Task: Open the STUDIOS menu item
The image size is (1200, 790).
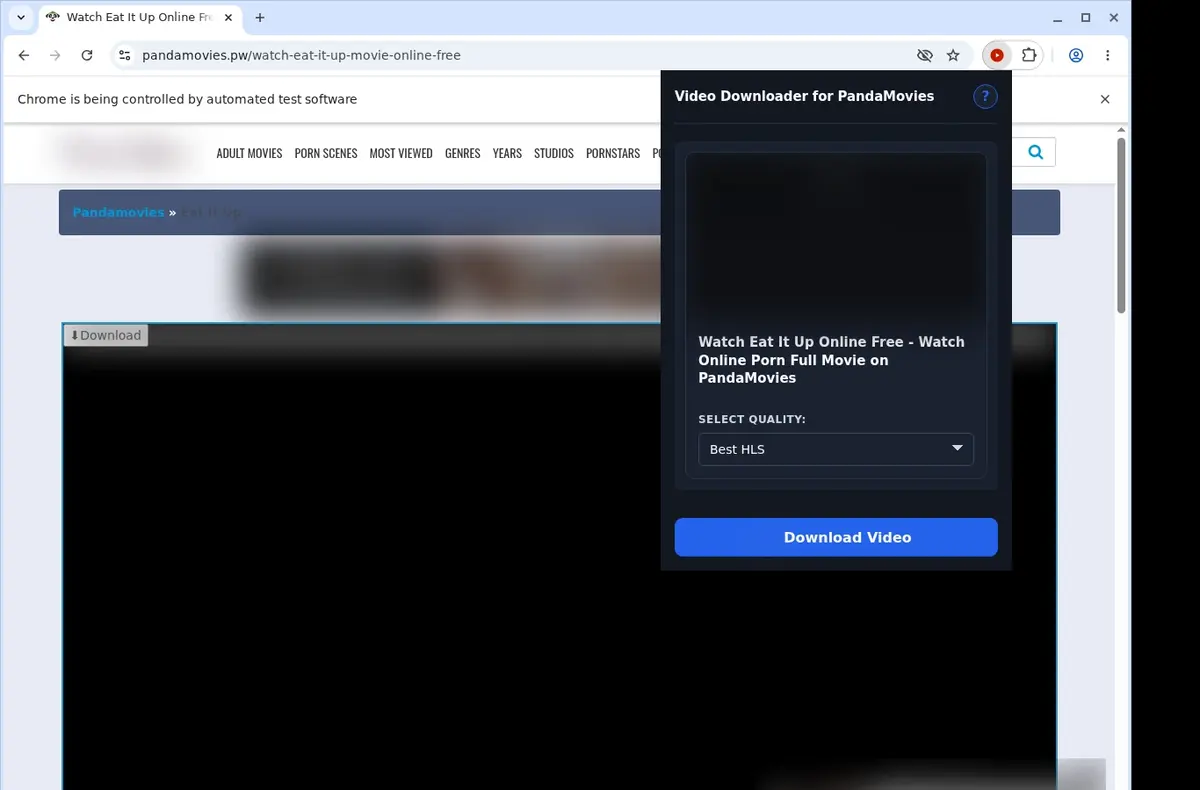Action: click(554, 153)
